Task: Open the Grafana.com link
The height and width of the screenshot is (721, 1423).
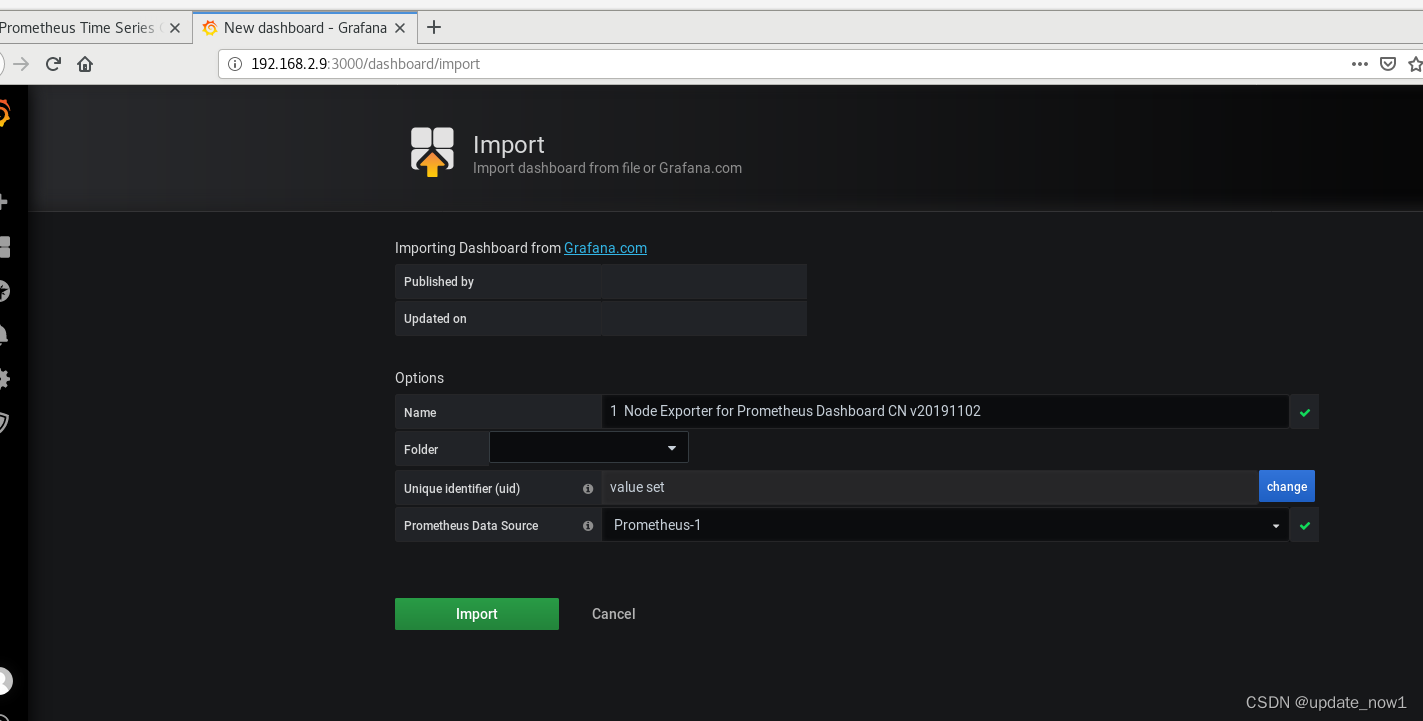Action: tap(605, 247)
